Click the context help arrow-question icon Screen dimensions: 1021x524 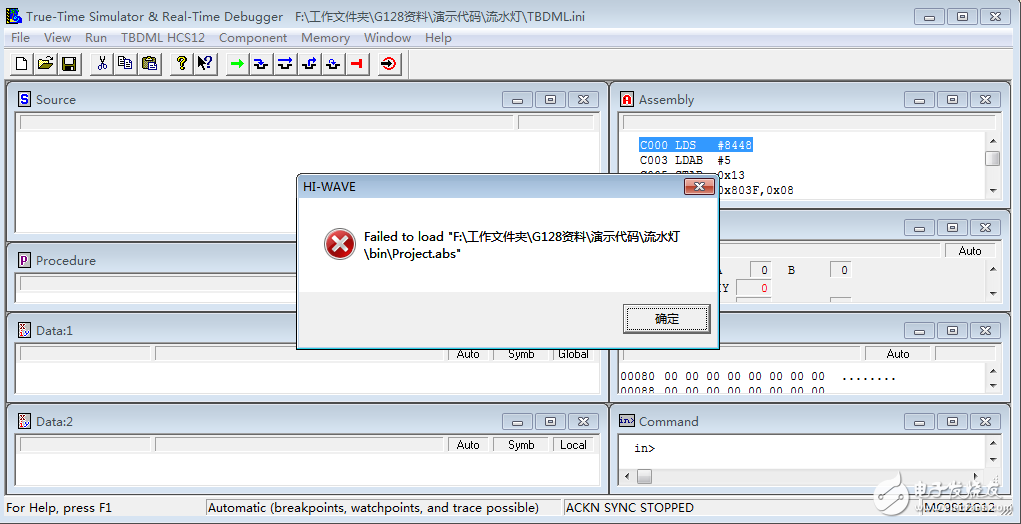tap(205, 63)
